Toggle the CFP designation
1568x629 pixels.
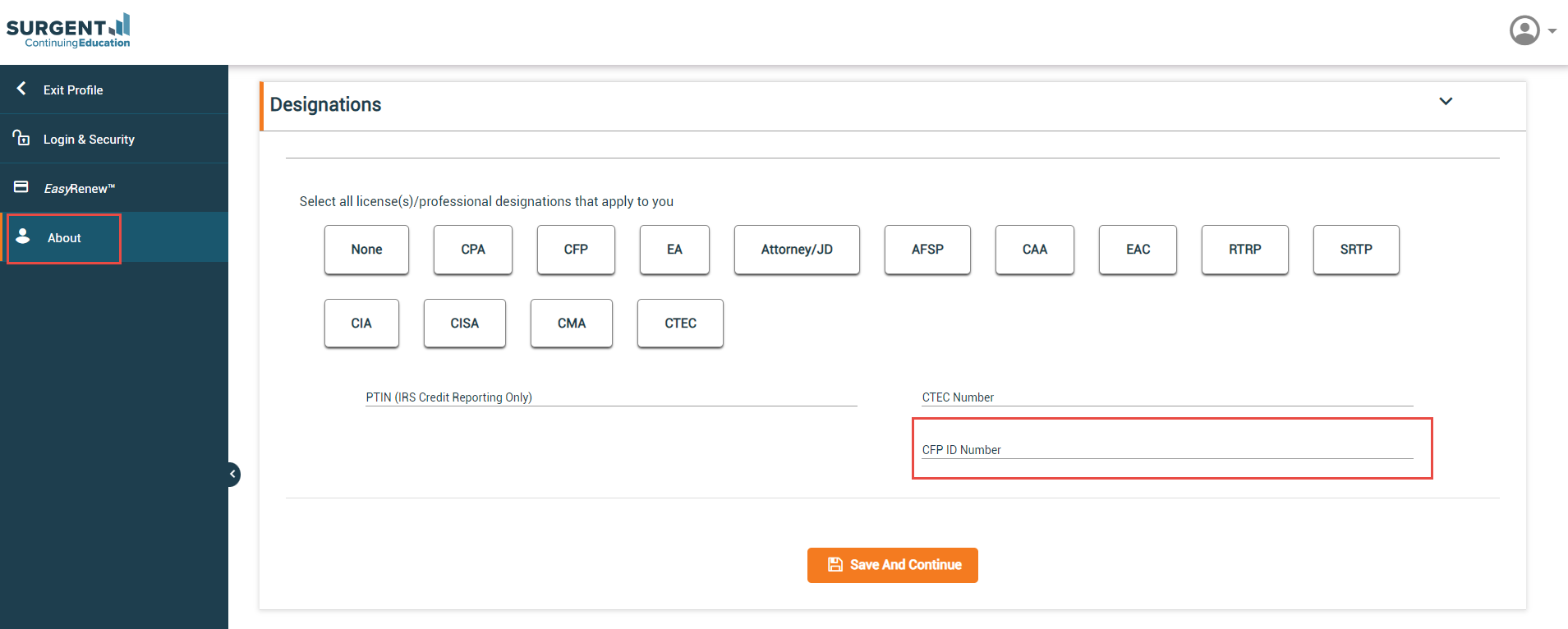pyautogui.click(x=575, y=250)
